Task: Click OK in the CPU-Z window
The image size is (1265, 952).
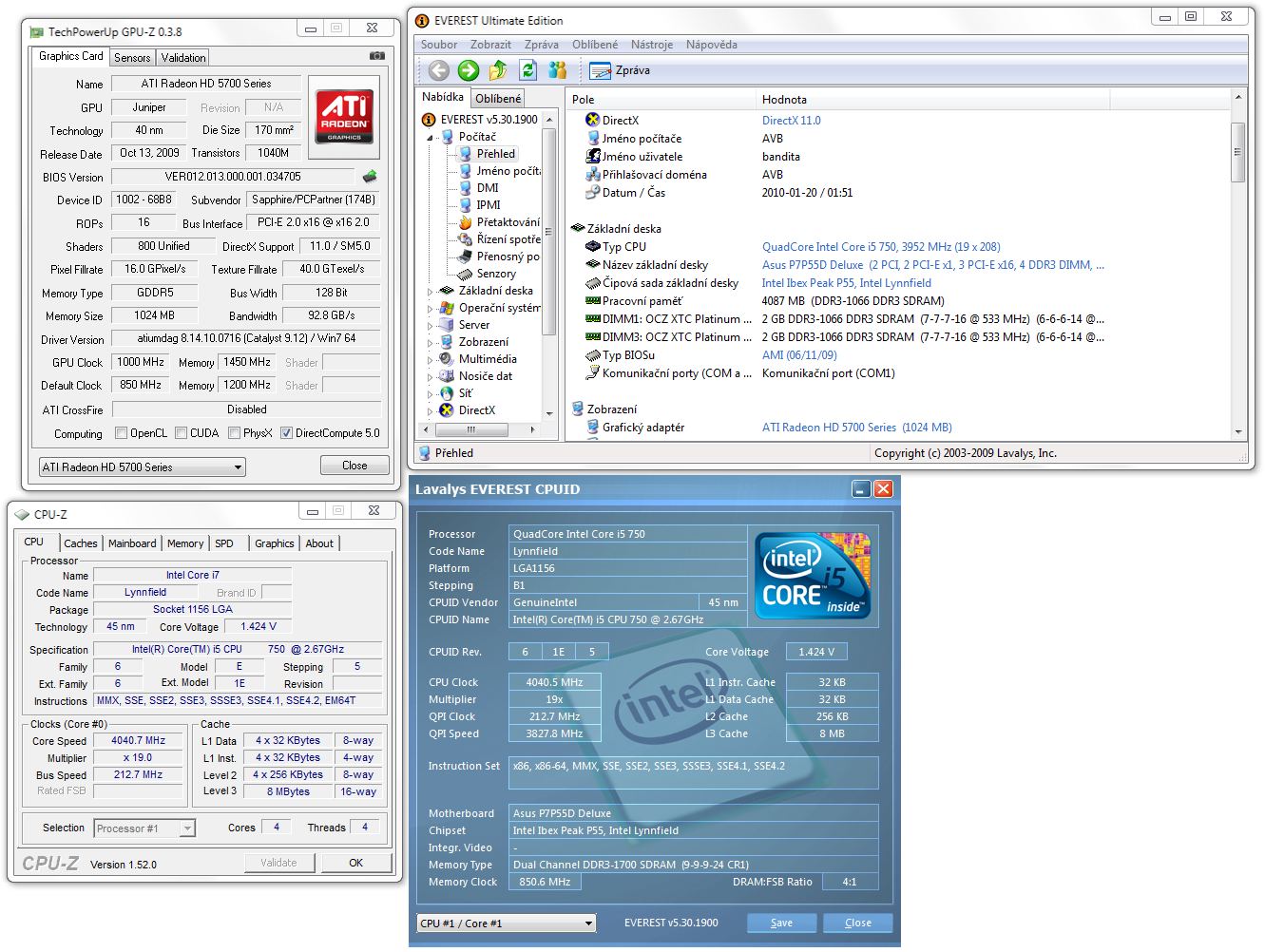Action: pos(355,863)
